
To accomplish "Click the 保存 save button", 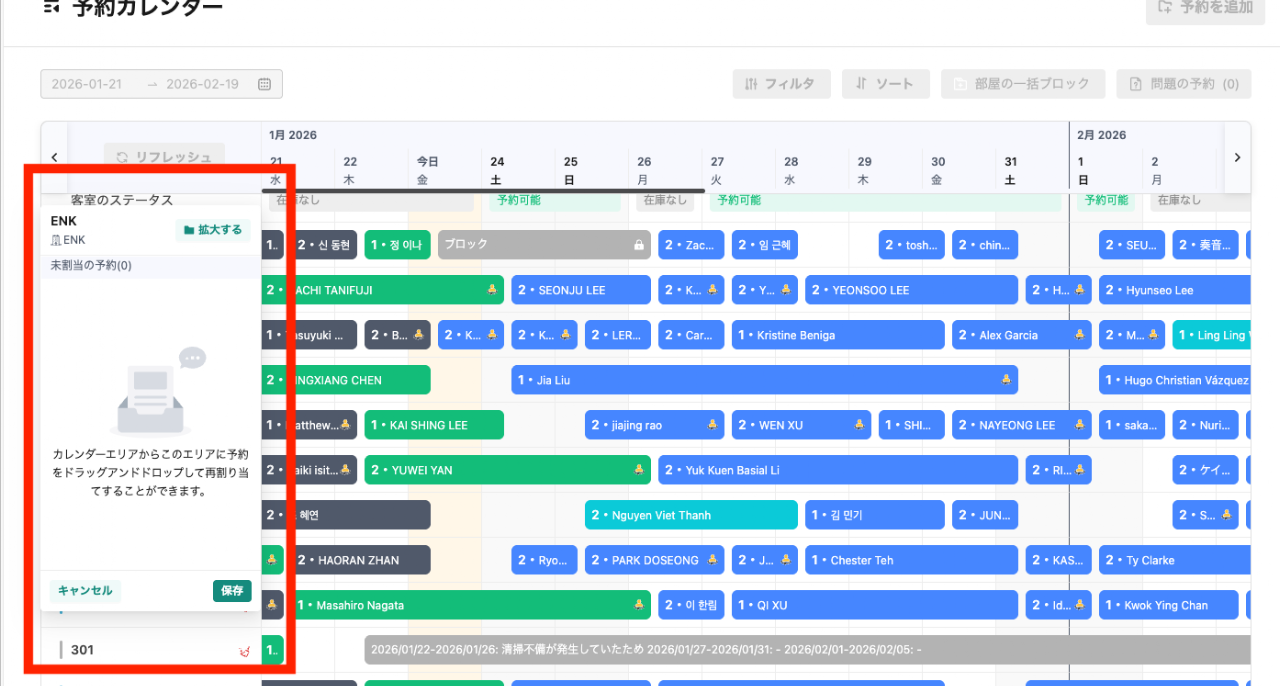I will click(x=232, y=591).
